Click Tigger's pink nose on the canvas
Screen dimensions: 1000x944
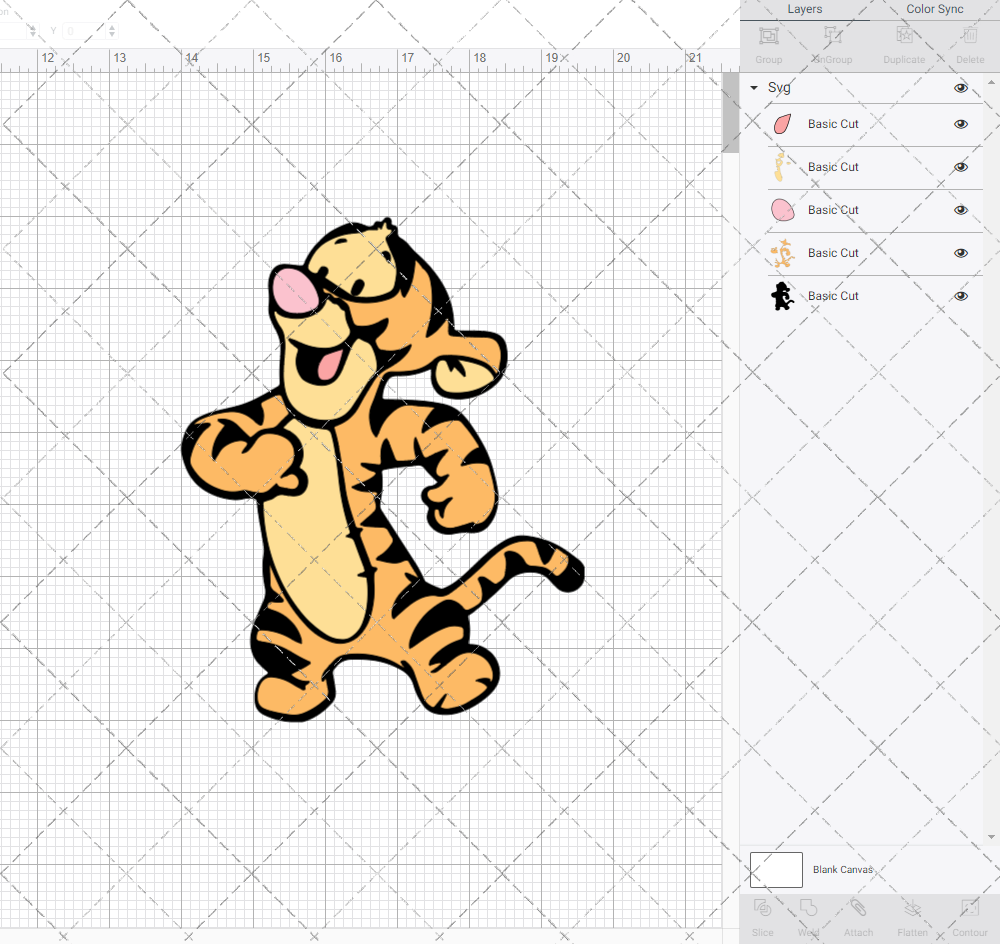pyautogui.click(x=296, y=291)
